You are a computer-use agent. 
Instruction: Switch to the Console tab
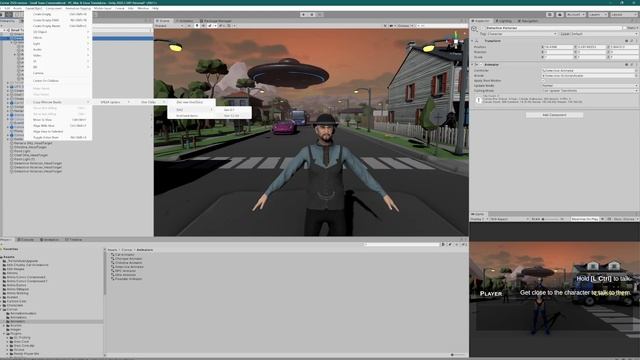[26, 240]
